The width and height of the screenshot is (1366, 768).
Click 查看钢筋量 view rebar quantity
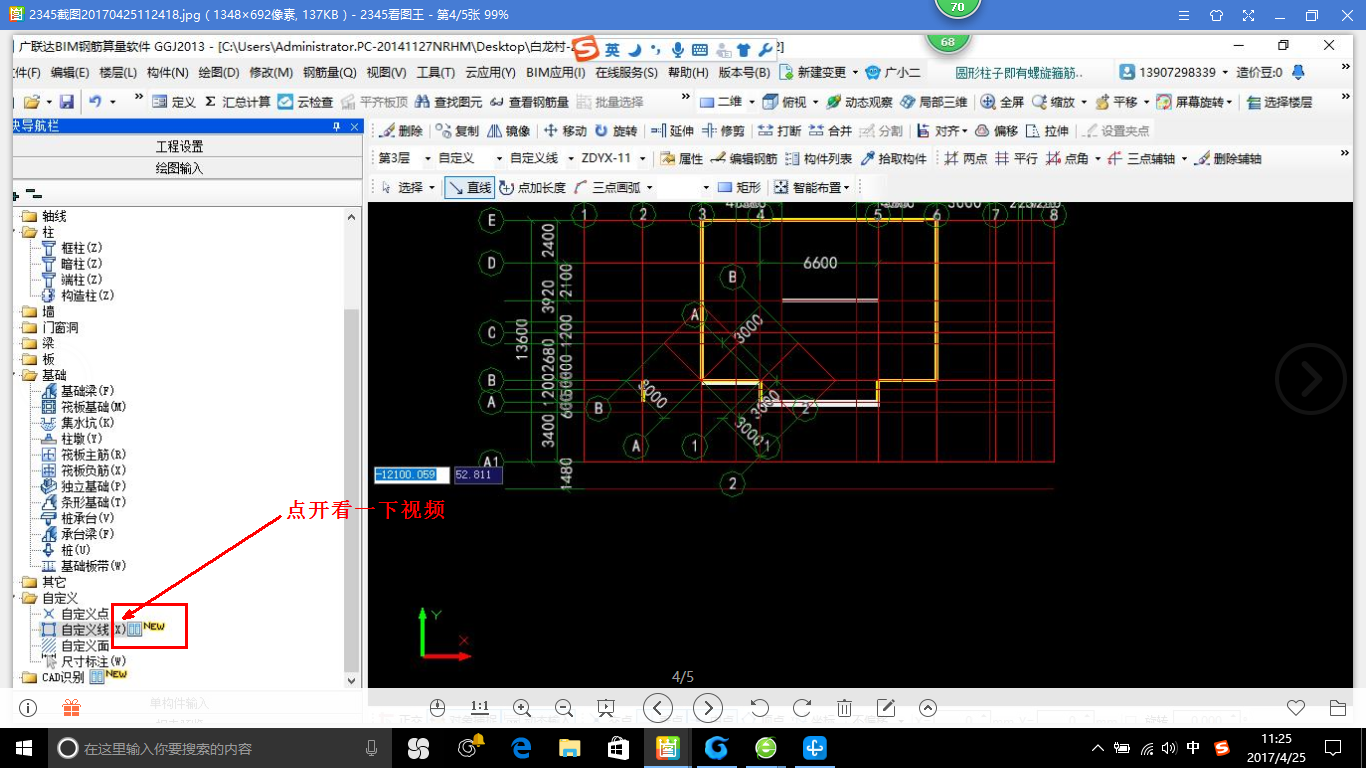[x=530, y=102]
